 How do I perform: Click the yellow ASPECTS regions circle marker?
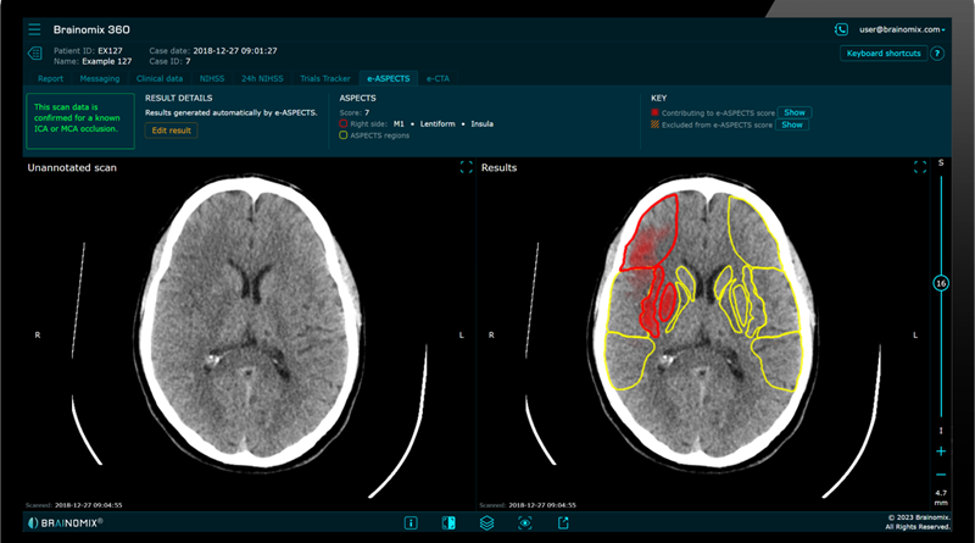[x=343, y=136]
